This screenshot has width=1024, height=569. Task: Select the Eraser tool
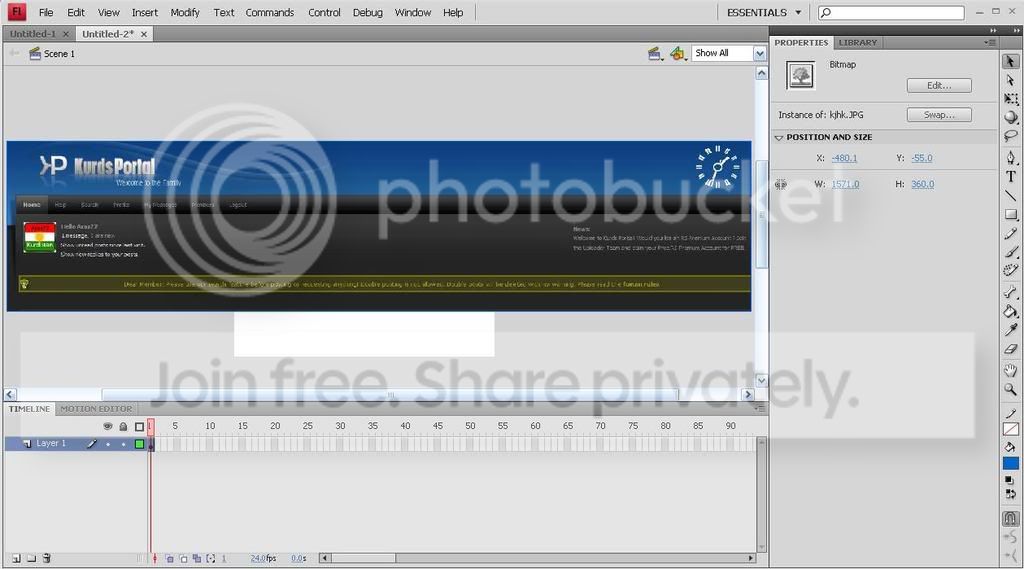1010,349
